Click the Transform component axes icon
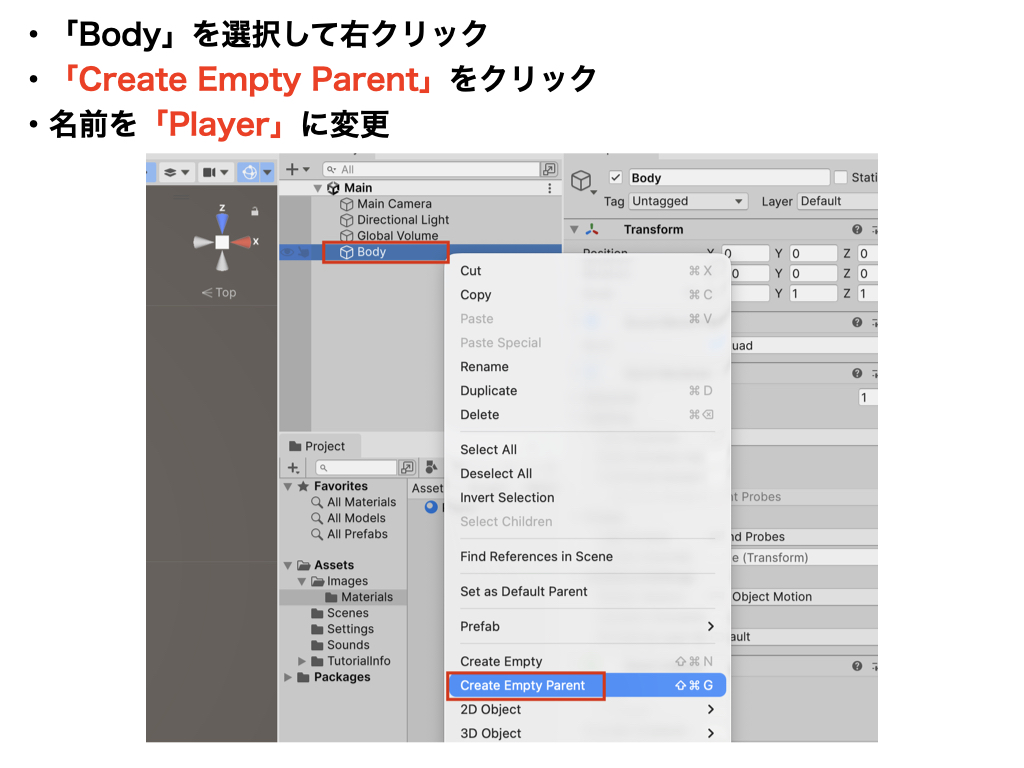 click(592, 230)
